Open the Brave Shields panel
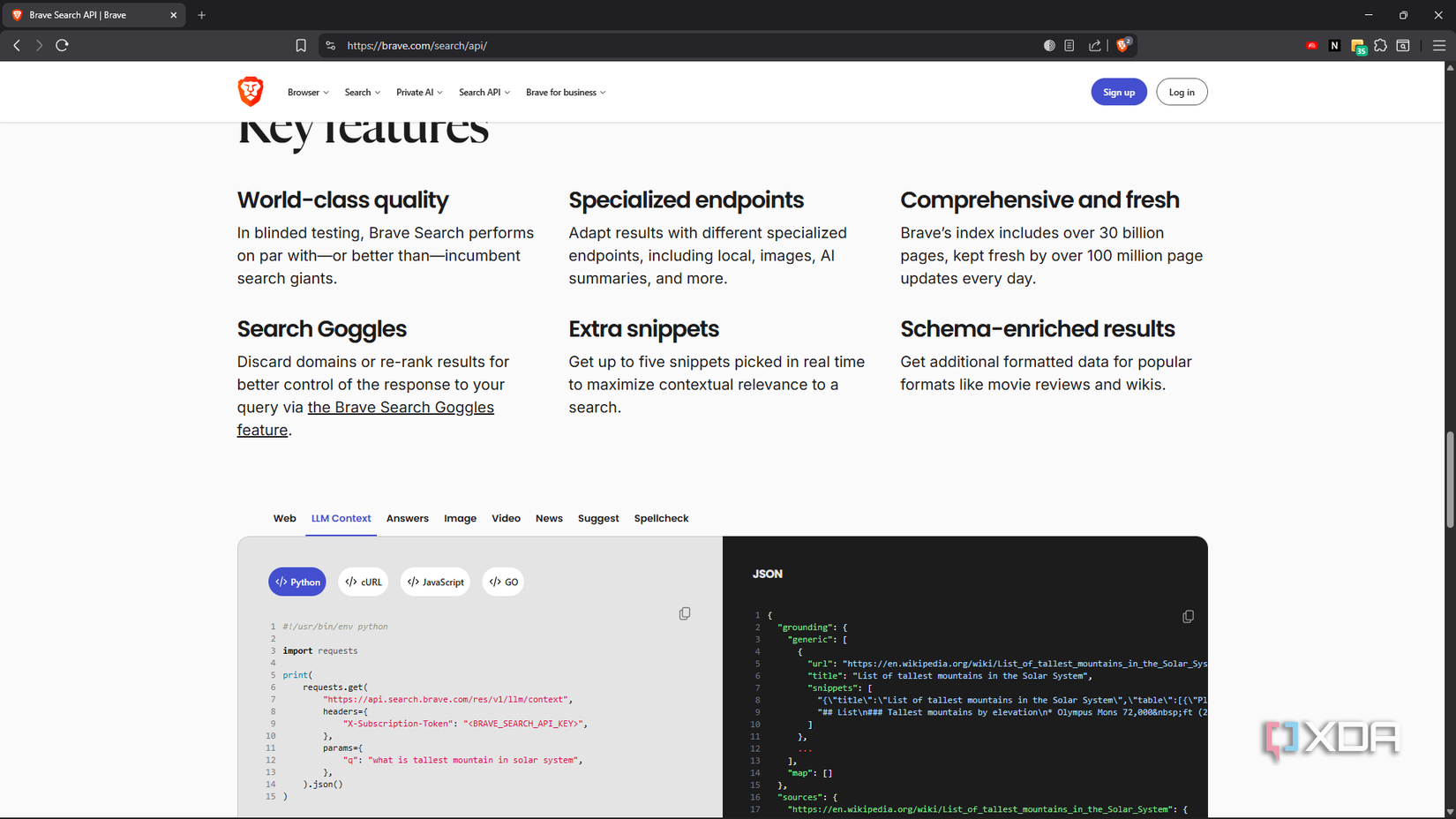 point(1122,45)
